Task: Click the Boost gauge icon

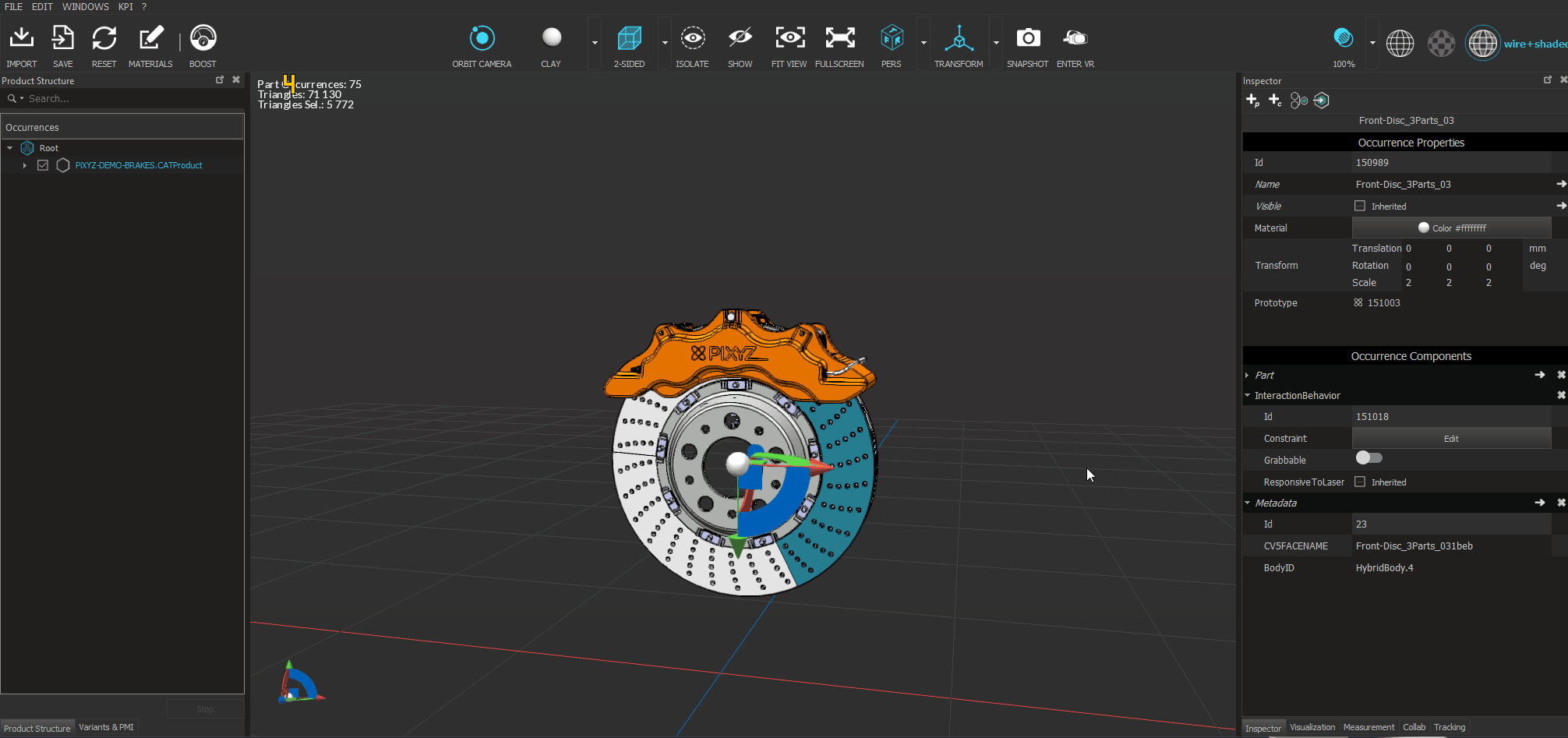Action: coord(203,37)
